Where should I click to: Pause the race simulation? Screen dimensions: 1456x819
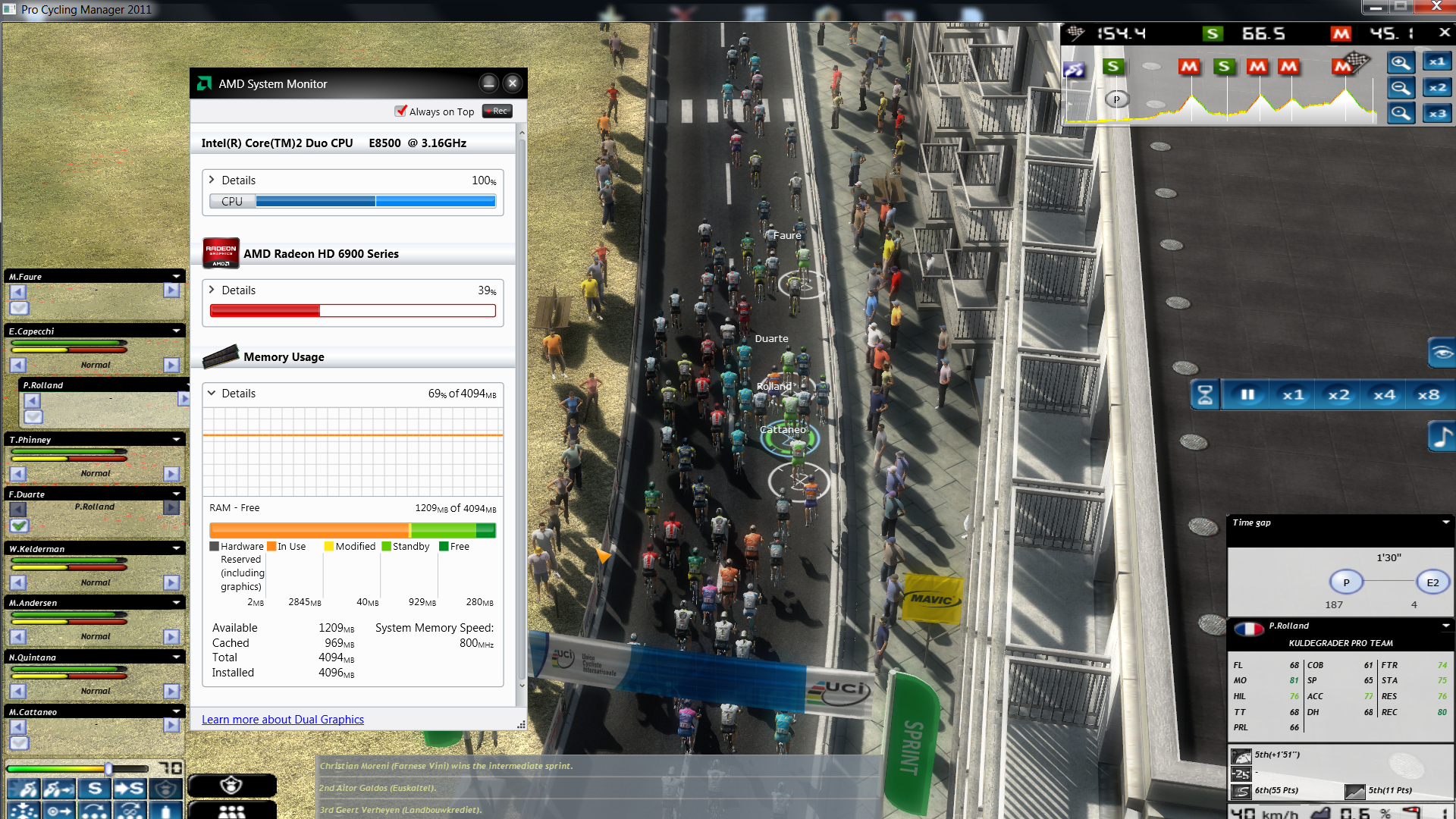coord(1247,394)
